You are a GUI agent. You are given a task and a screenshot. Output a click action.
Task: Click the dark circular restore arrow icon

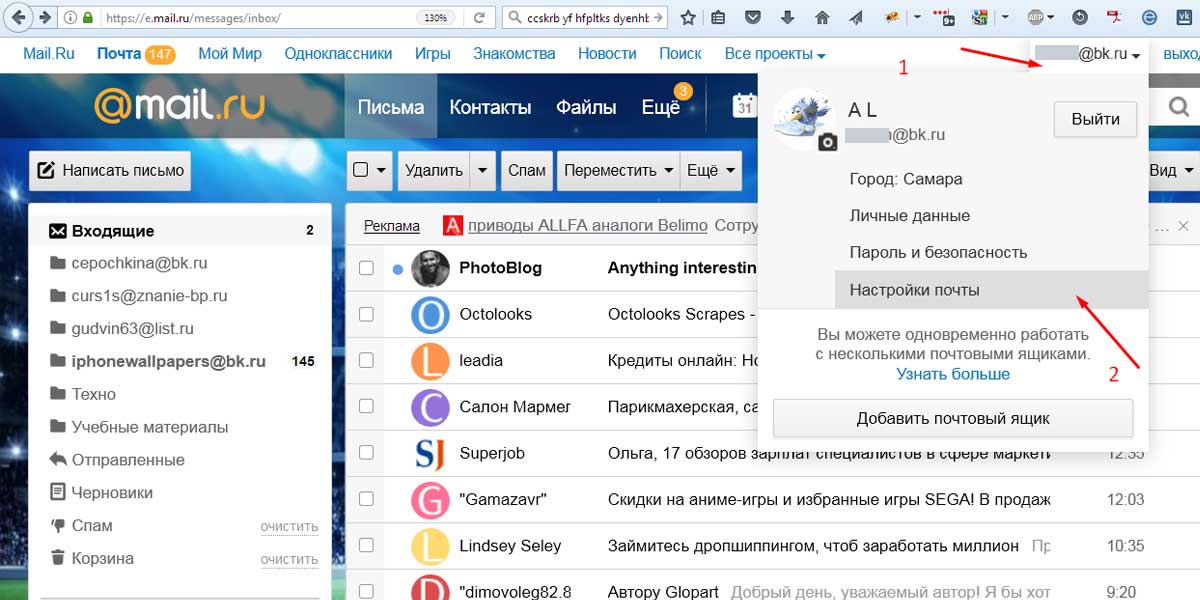coord(1081,17)
